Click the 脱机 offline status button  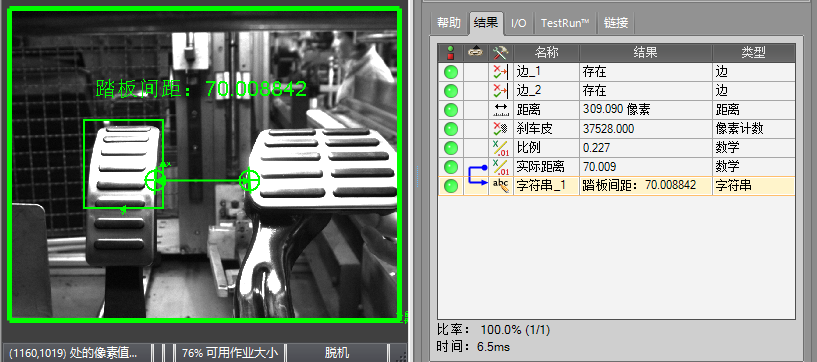click(337, 353)
